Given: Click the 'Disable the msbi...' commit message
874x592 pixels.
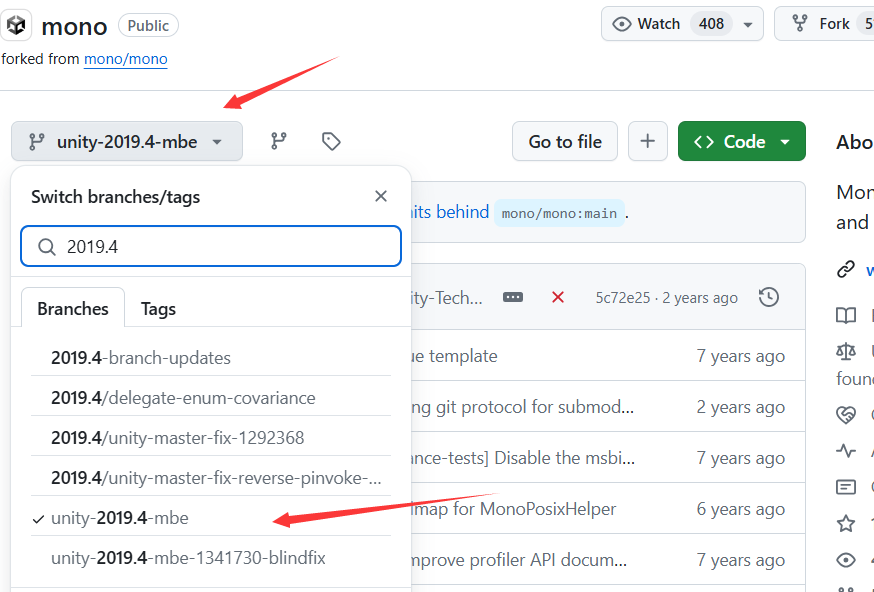Looking at the screenshot, I should click(523, 458).
